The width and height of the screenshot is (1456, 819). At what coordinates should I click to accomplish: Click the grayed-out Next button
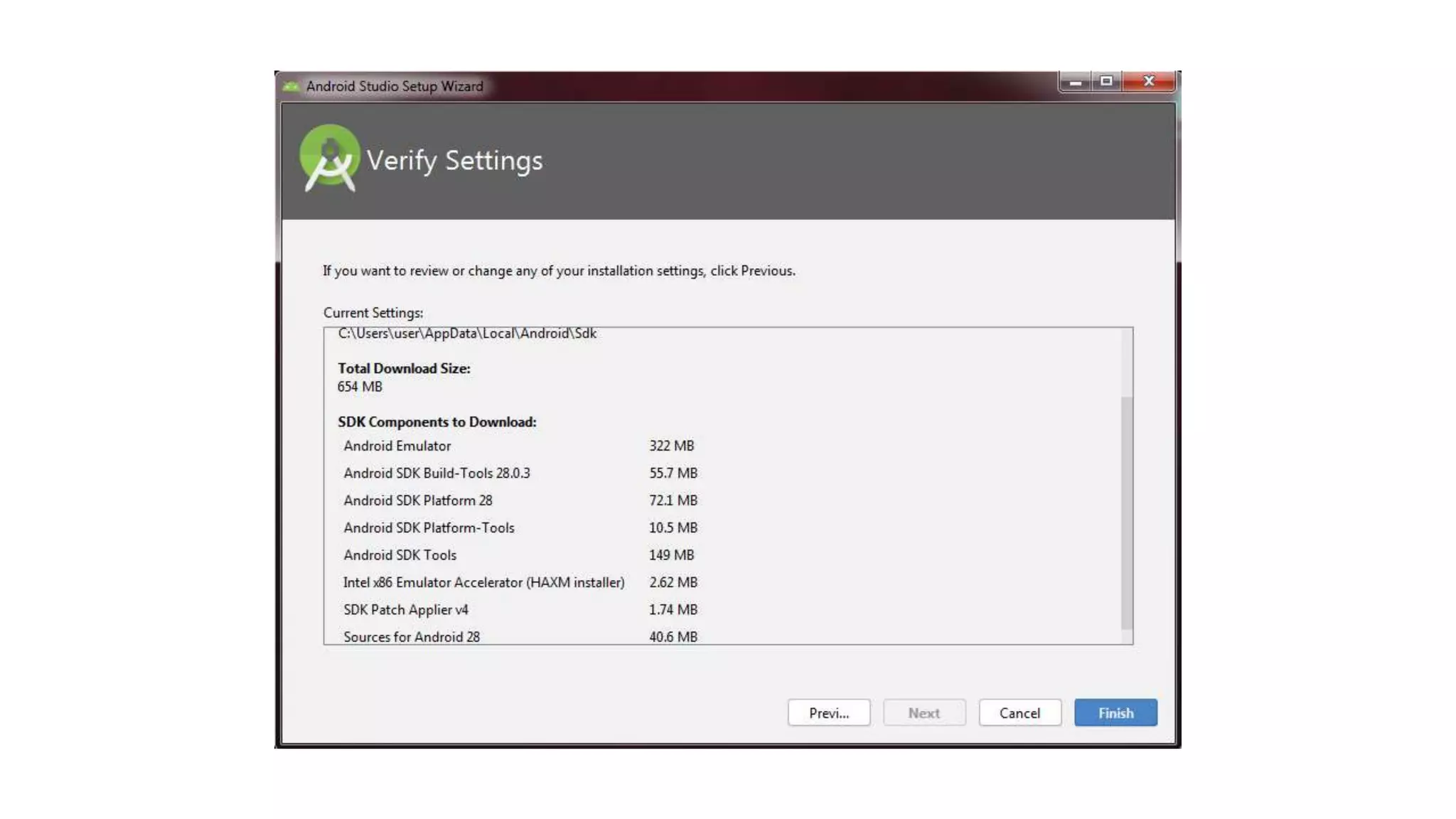point(924,712)
